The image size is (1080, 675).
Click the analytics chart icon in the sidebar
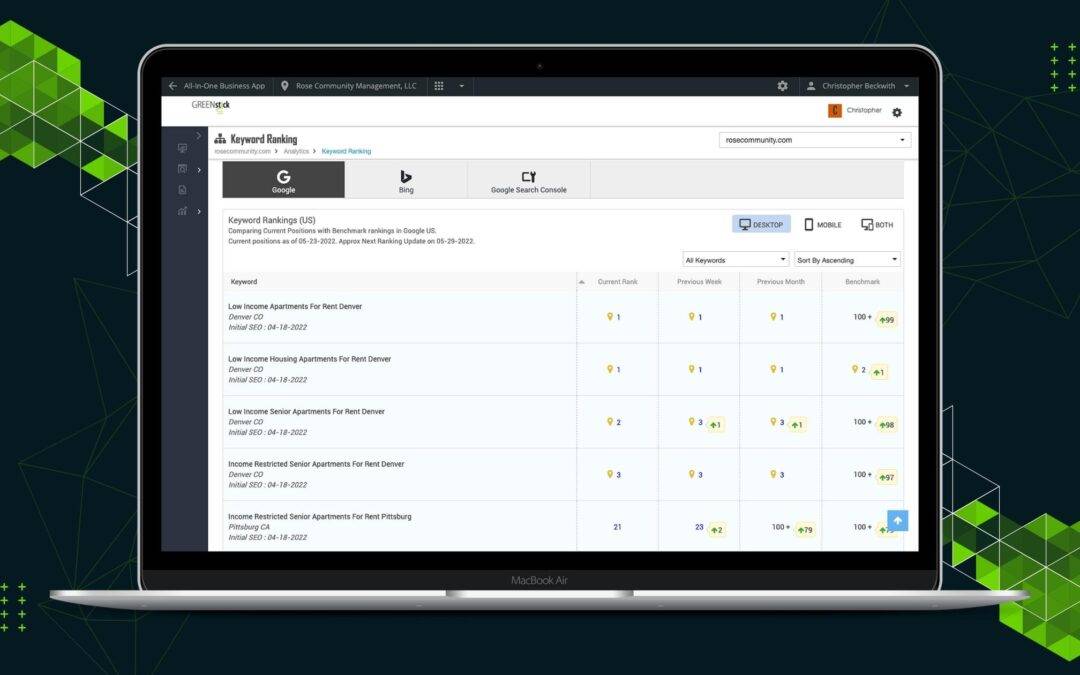182,211
